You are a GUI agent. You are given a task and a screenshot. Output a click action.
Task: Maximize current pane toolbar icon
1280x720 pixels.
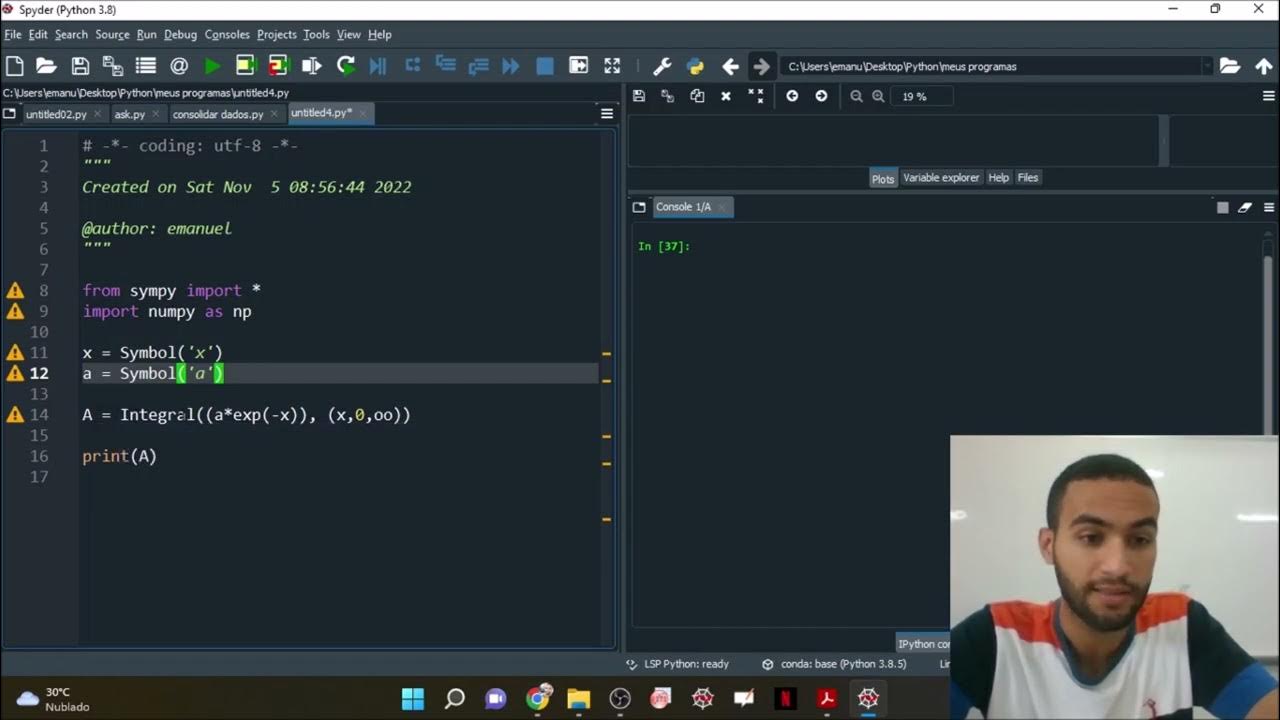coord(578,66)
